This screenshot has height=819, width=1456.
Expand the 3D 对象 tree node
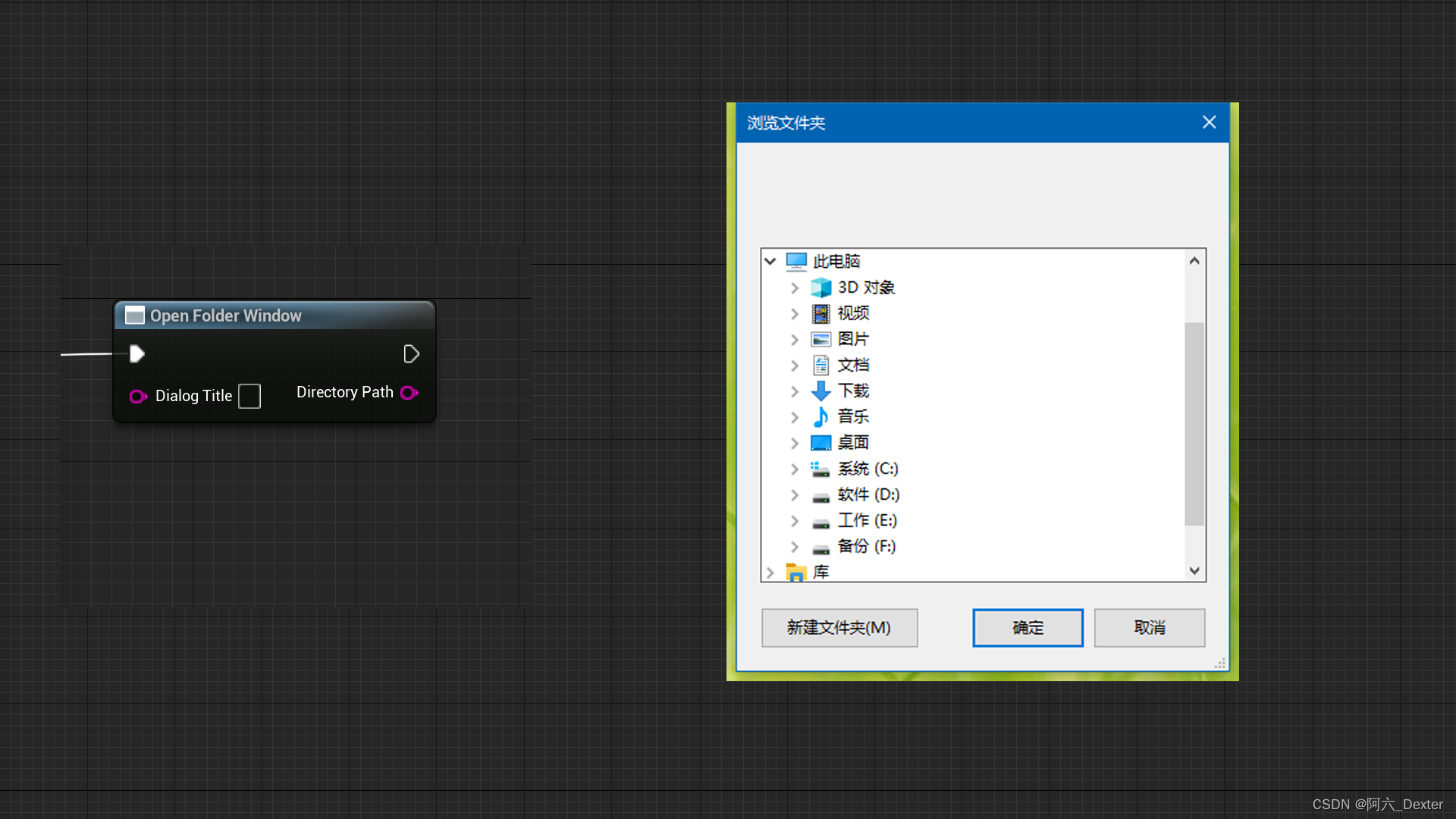[794, 287]
